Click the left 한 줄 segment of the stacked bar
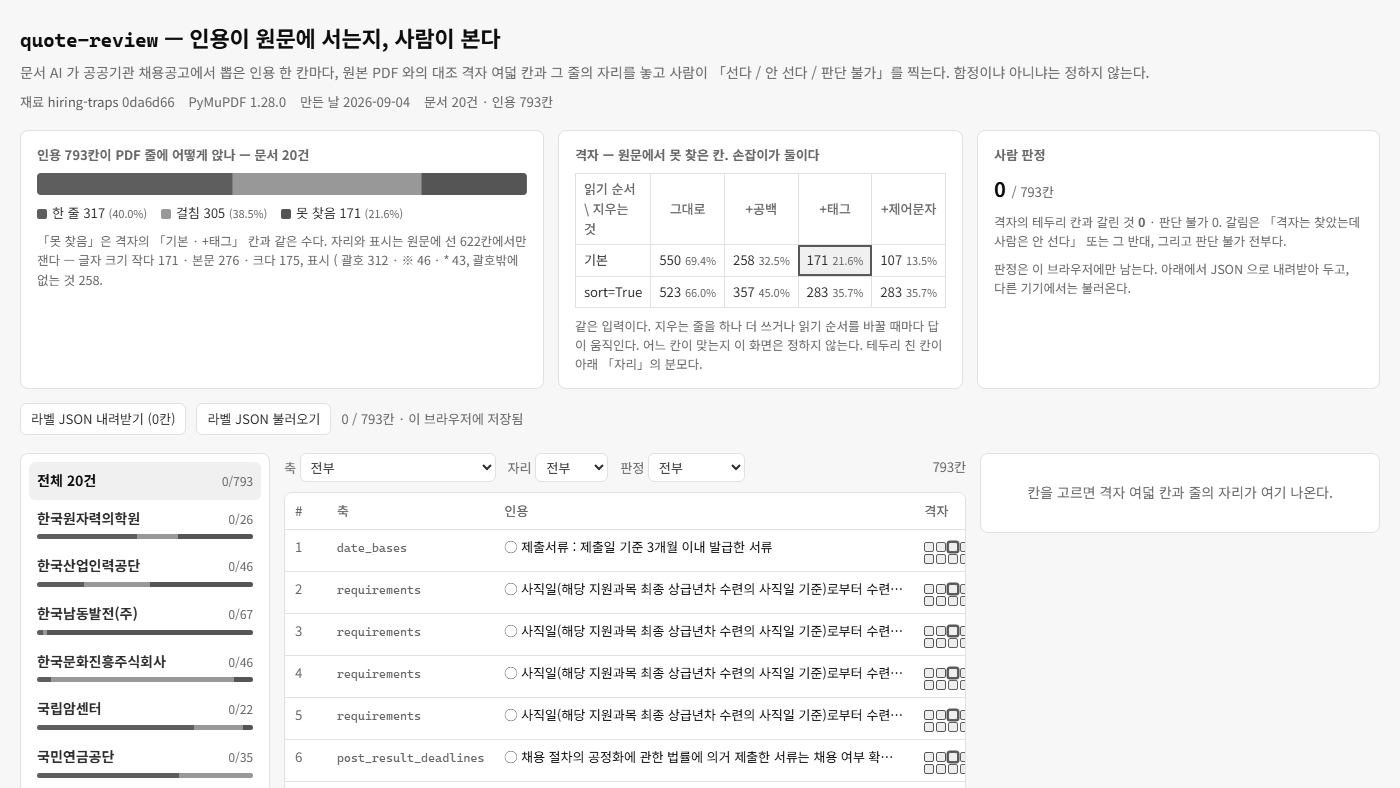Viewport: 1400px width, 788px height. pyautogui.click(x=135, y=184)
